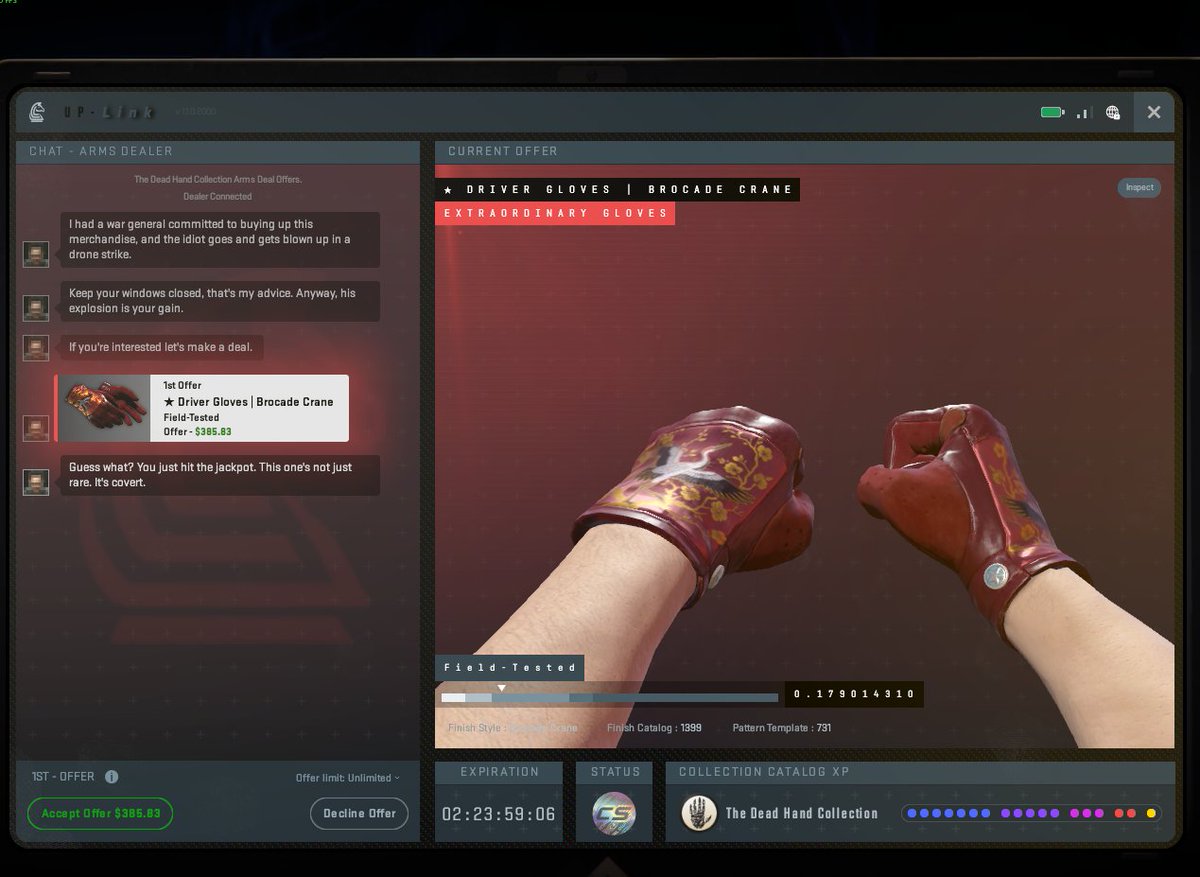Click the EXTRAORDINARY GLOVES red rarity label
Screen dimensions: 1200x877
[x=555, y=213]
